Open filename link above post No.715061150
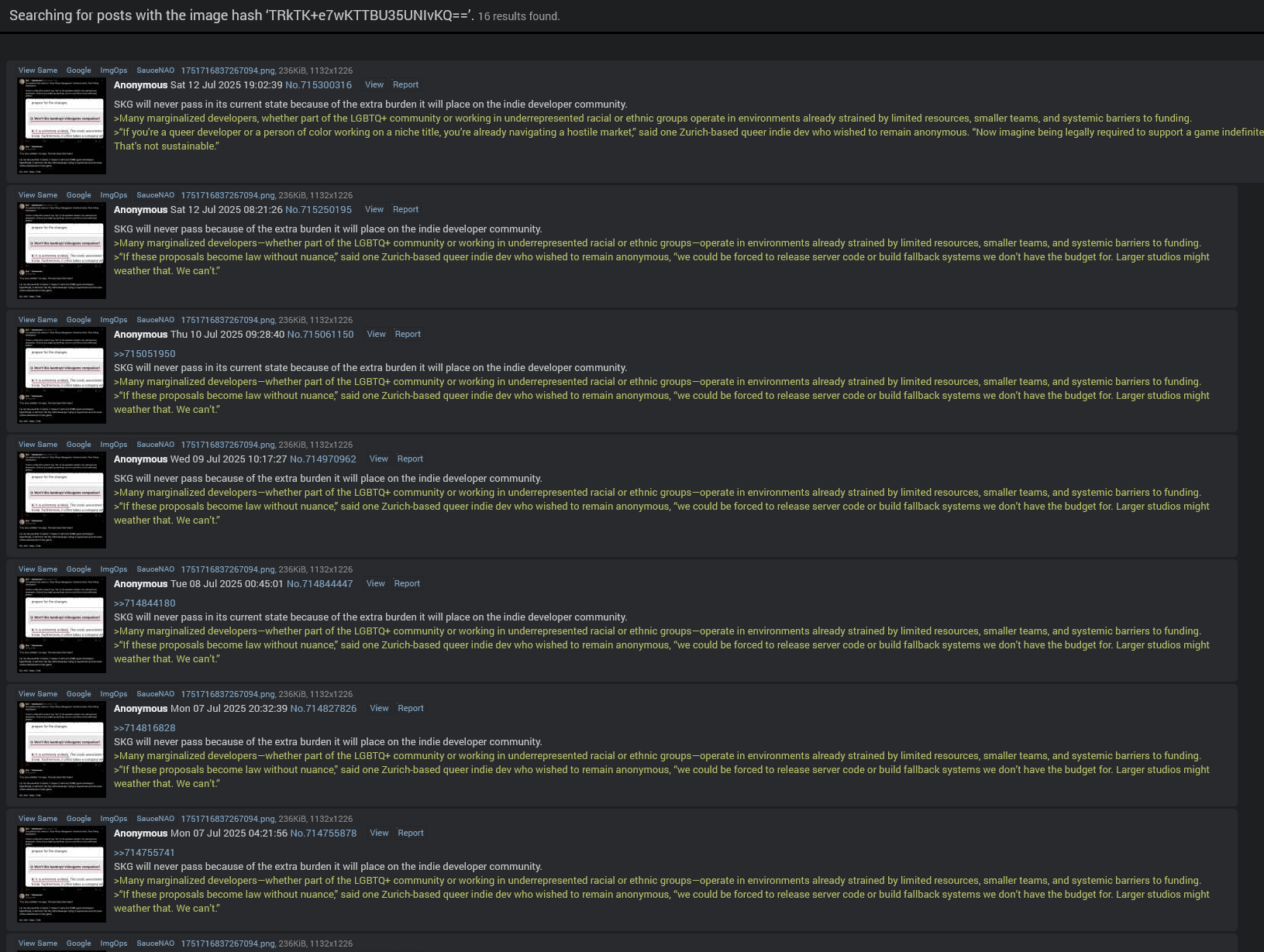Viewport: 1264px width, 952px height. coord(228,320)
